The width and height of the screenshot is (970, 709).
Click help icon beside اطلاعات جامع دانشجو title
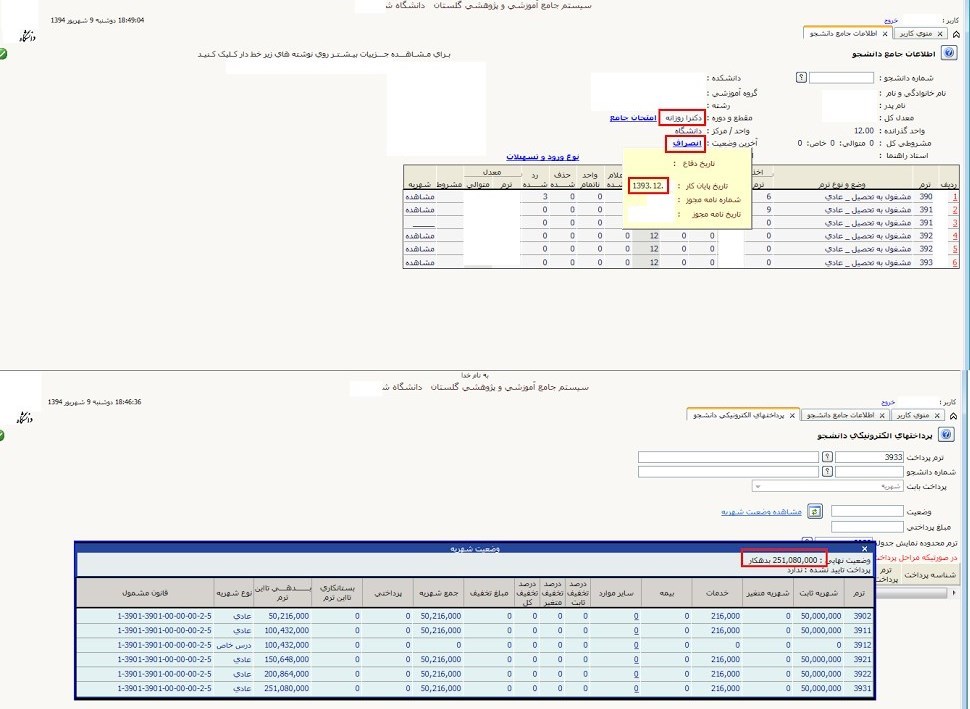[948, 53]
